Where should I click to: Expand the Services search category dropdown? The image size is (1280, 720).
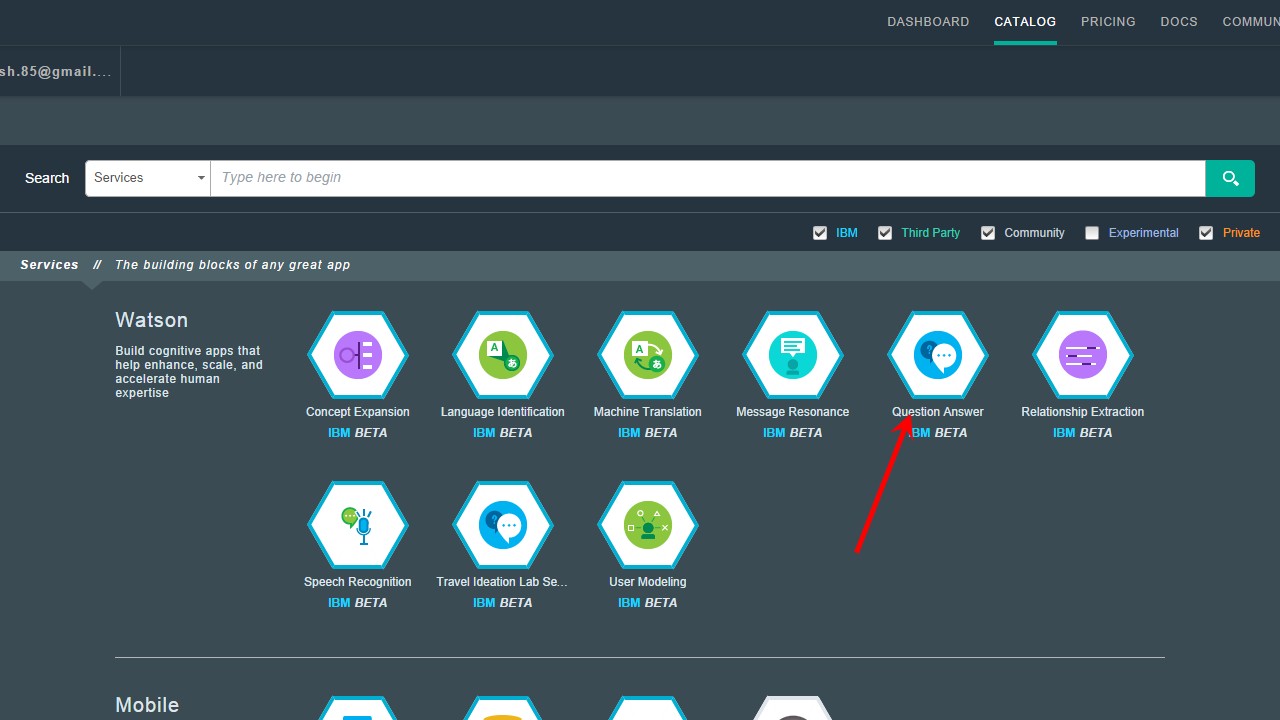tap(148, 178)
